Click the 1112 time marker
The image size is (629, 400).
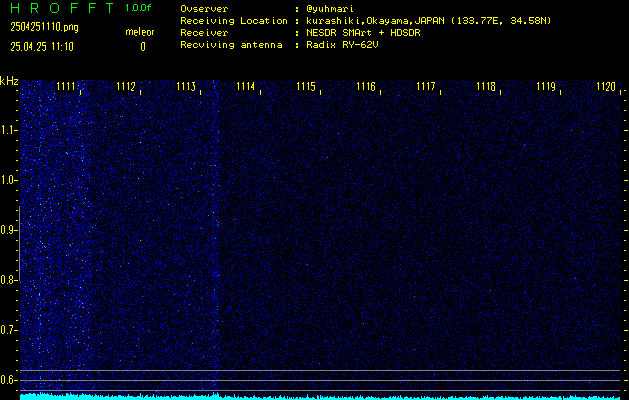coord(126,86)
